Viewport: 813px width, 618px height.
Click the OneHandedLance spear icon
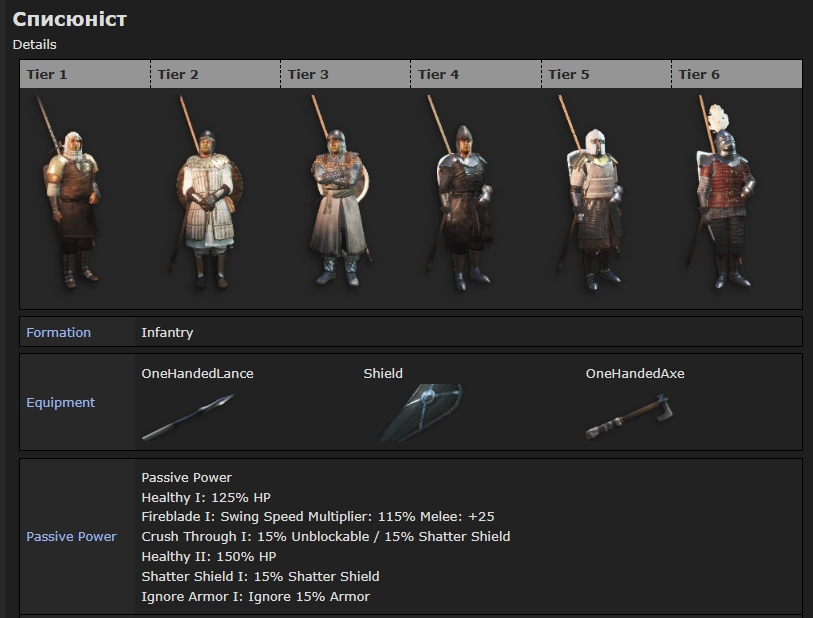pos(188,416)
